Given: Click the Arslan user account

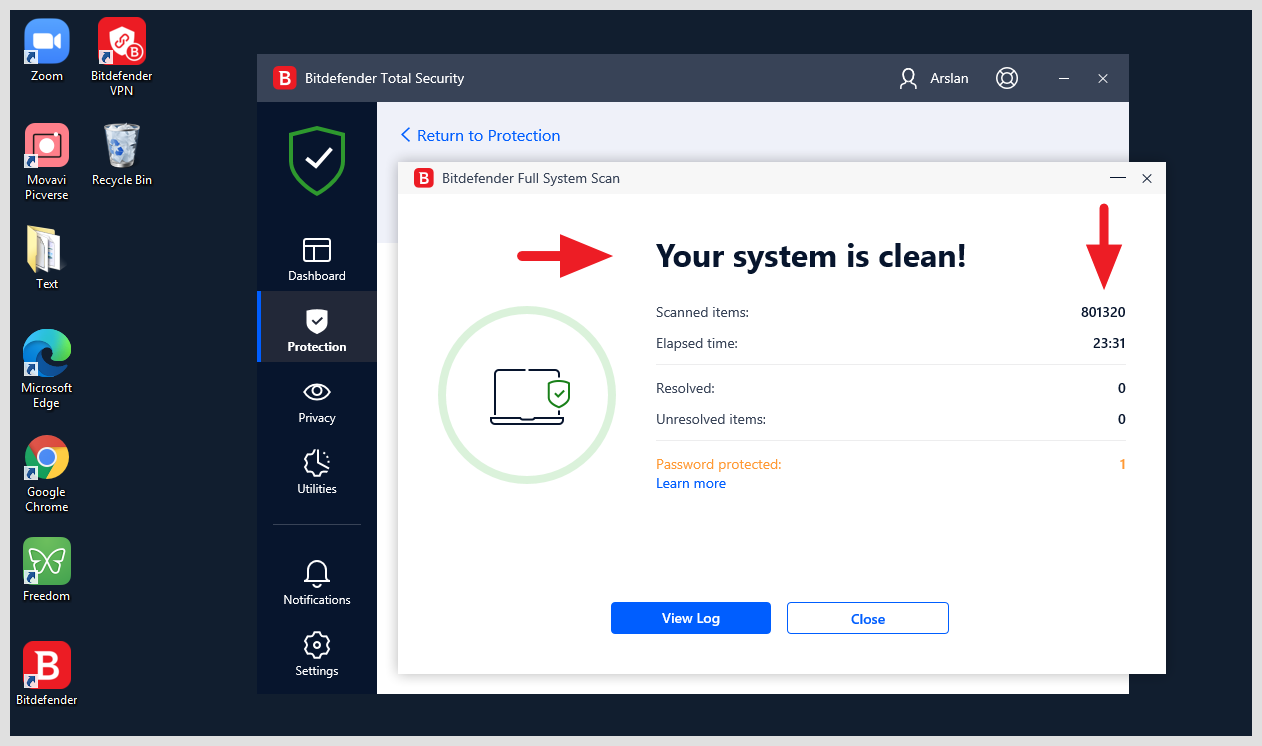Looking at the screenshot, I should [x=934, y=78].
